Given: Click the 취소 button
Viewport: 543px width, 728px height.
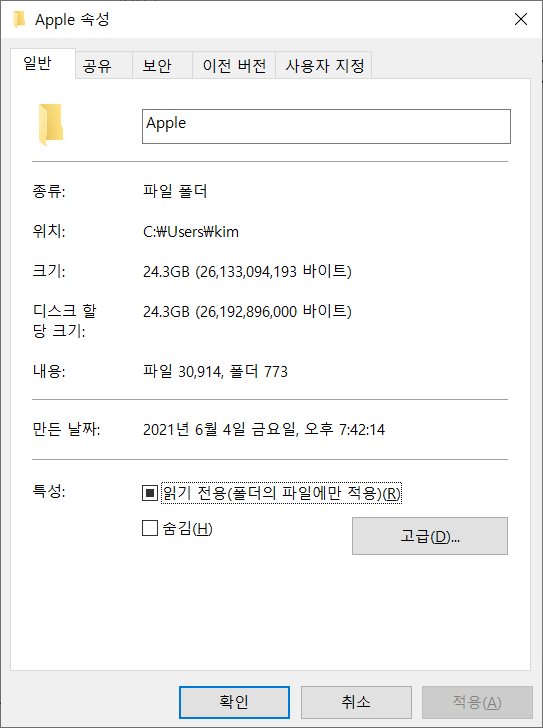Looking at the screenshot, I should [356, 702].
